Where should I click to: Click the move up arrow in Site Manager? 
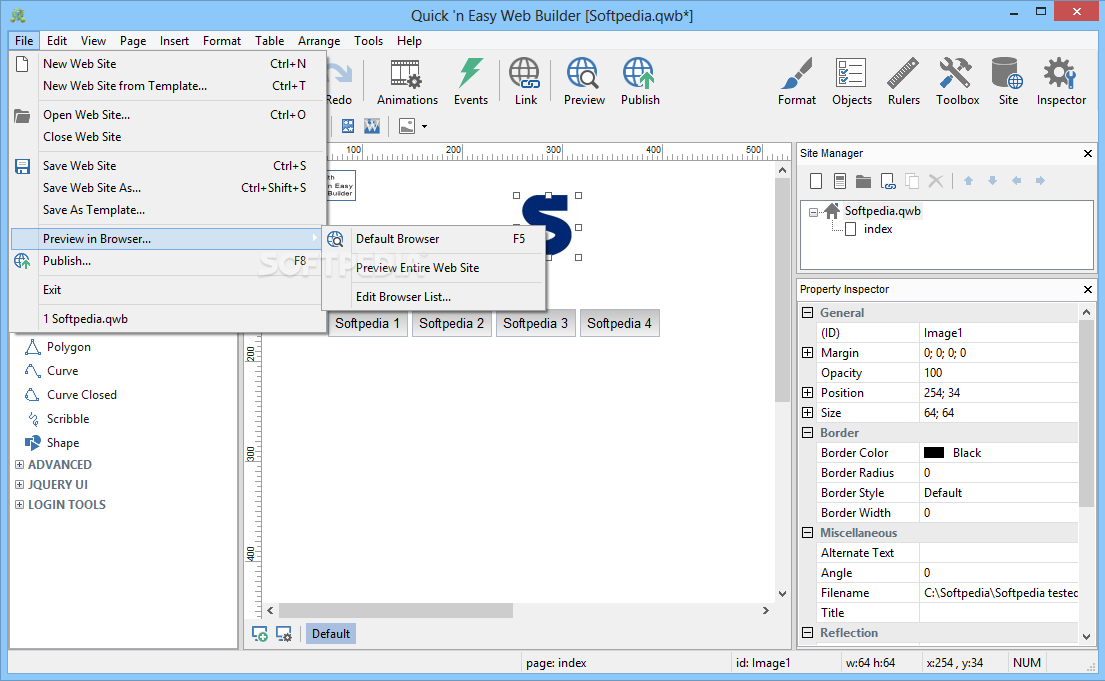point(968,181)
